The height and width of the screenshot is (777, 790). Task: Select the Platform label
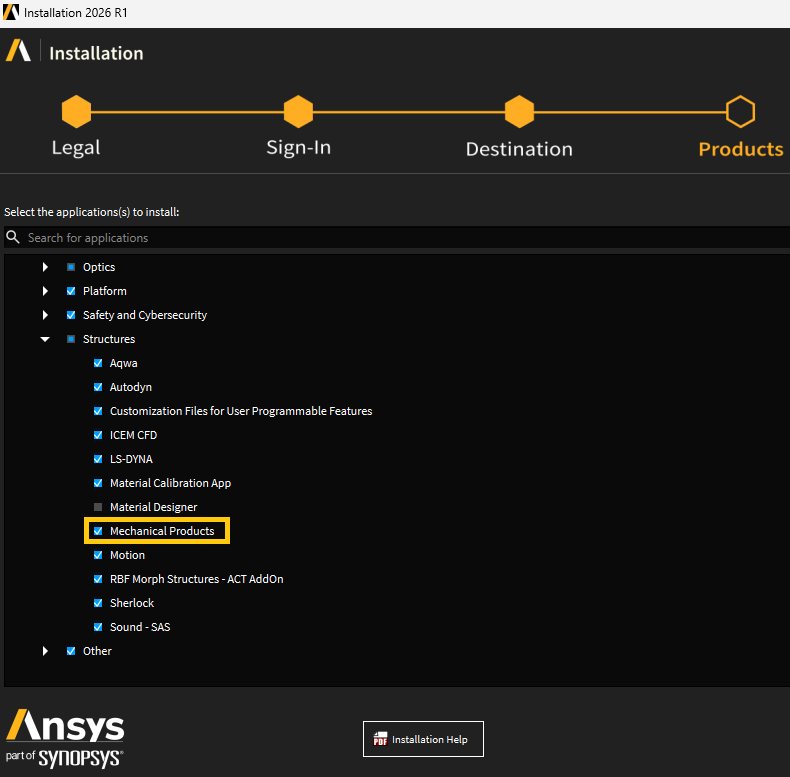tap(105, 291)
